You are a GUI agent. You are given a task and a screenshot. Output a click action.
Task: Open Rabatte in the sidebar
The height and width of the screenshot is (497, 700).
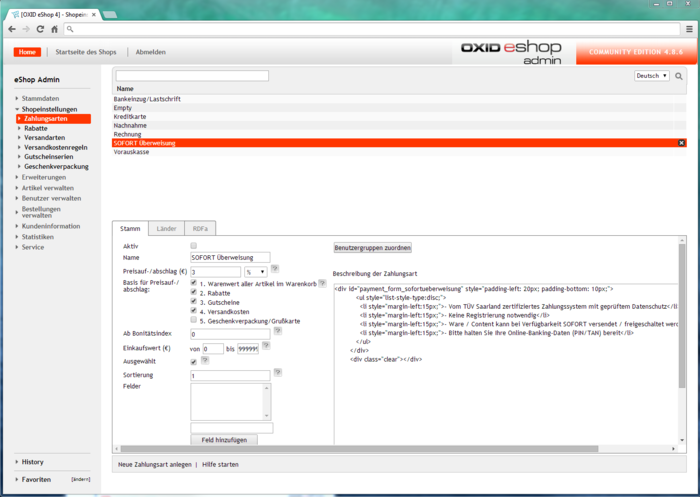click(36, 129)
